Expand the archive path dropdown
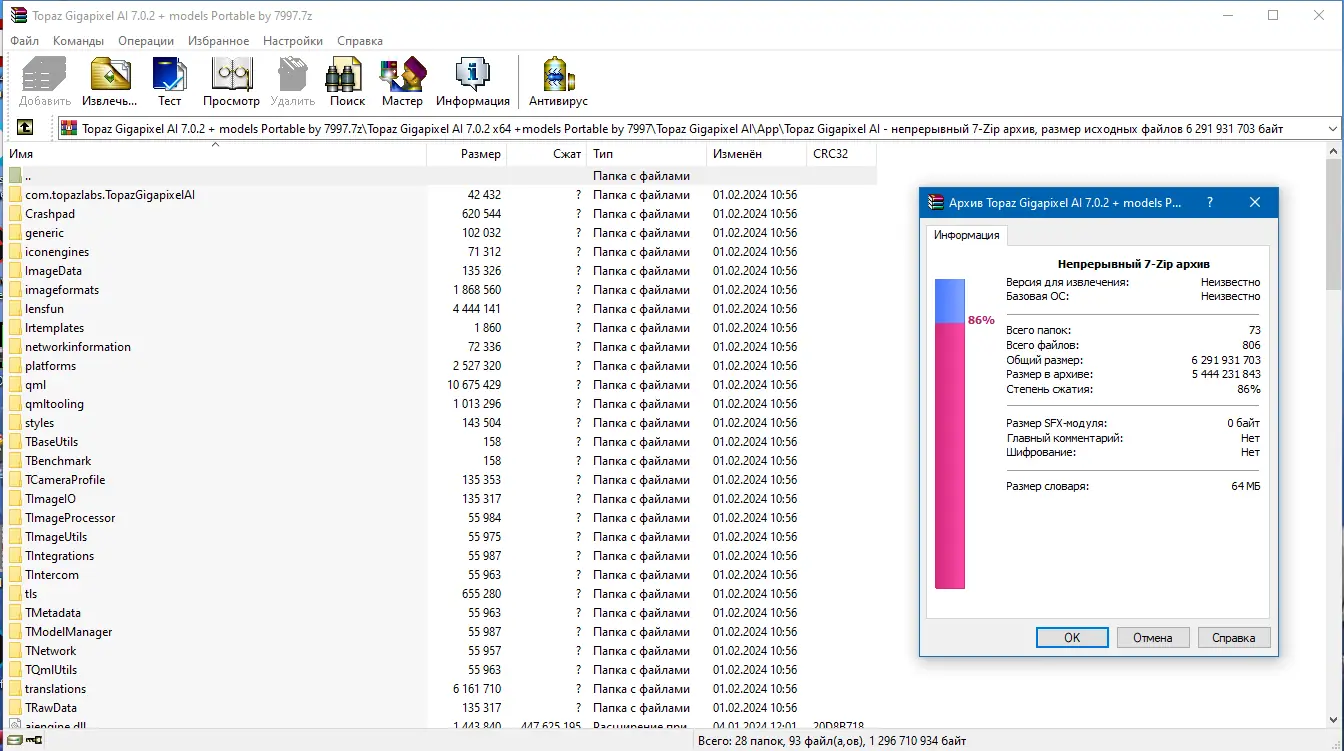Viewport: 1344px width, 751px height. tap(1331, 129)
